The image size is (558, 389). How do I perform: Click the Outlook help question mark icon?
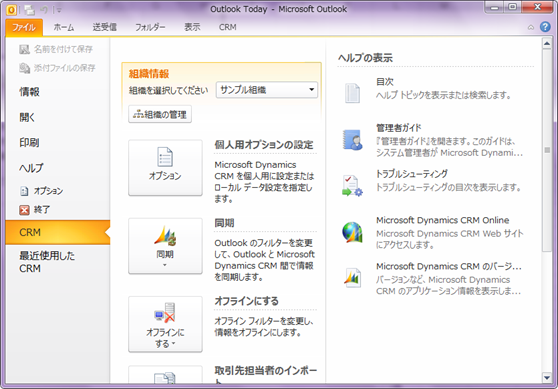pos(545,27)
